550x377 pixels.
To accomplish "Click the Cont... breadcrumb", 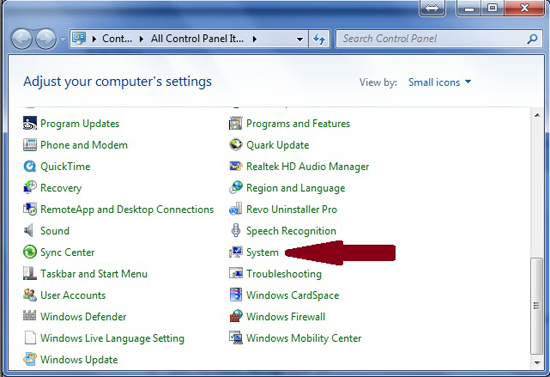I will point(117,39).
